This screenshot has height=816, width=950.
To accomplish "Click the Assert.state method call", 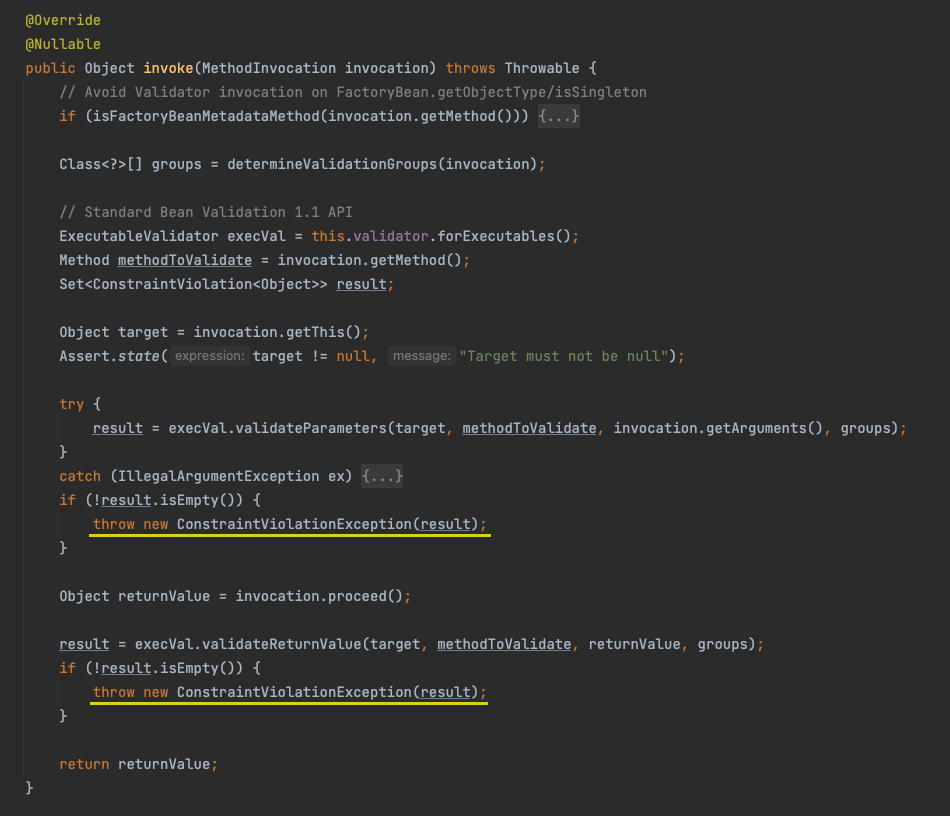I will click(x=109, y=356).
